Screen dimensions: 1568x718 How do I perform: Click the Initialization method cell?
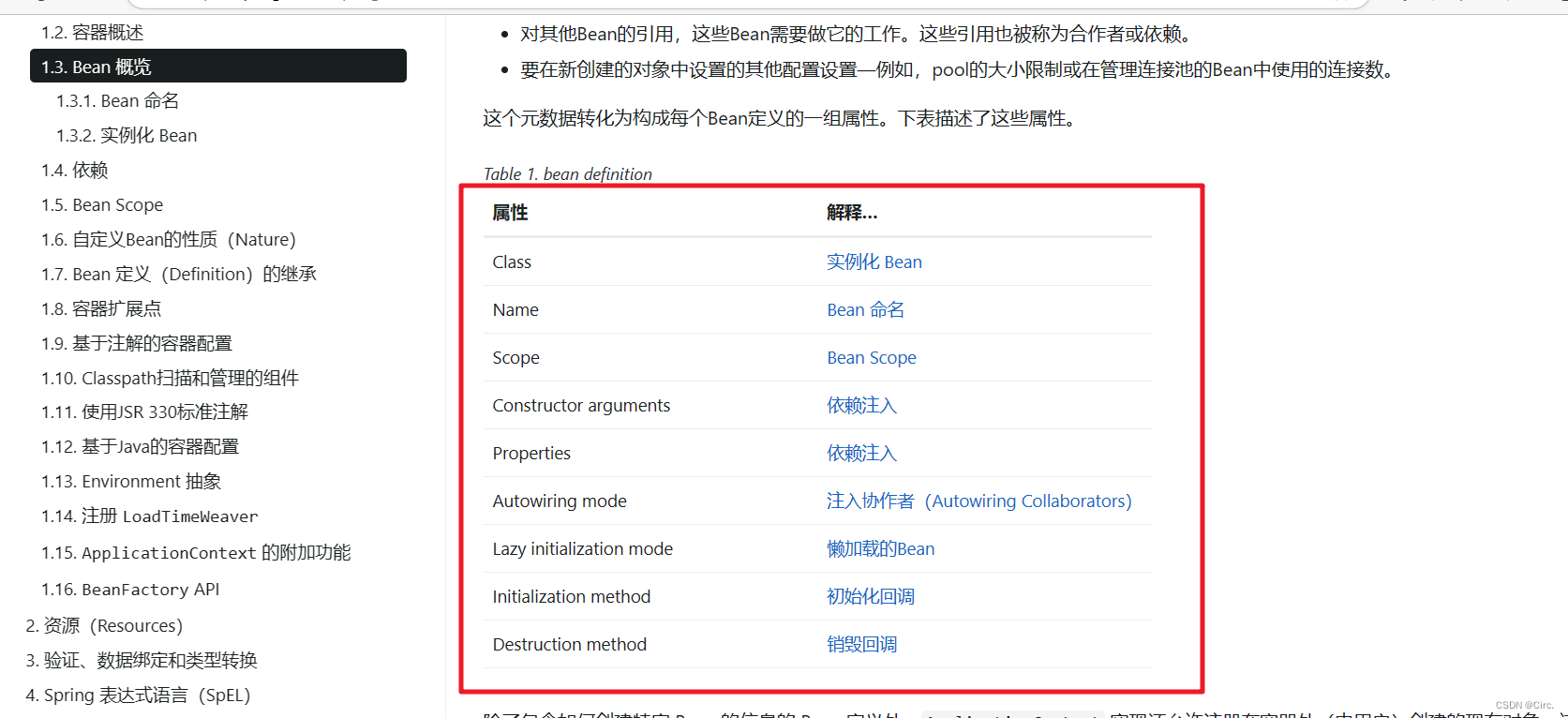572,597
